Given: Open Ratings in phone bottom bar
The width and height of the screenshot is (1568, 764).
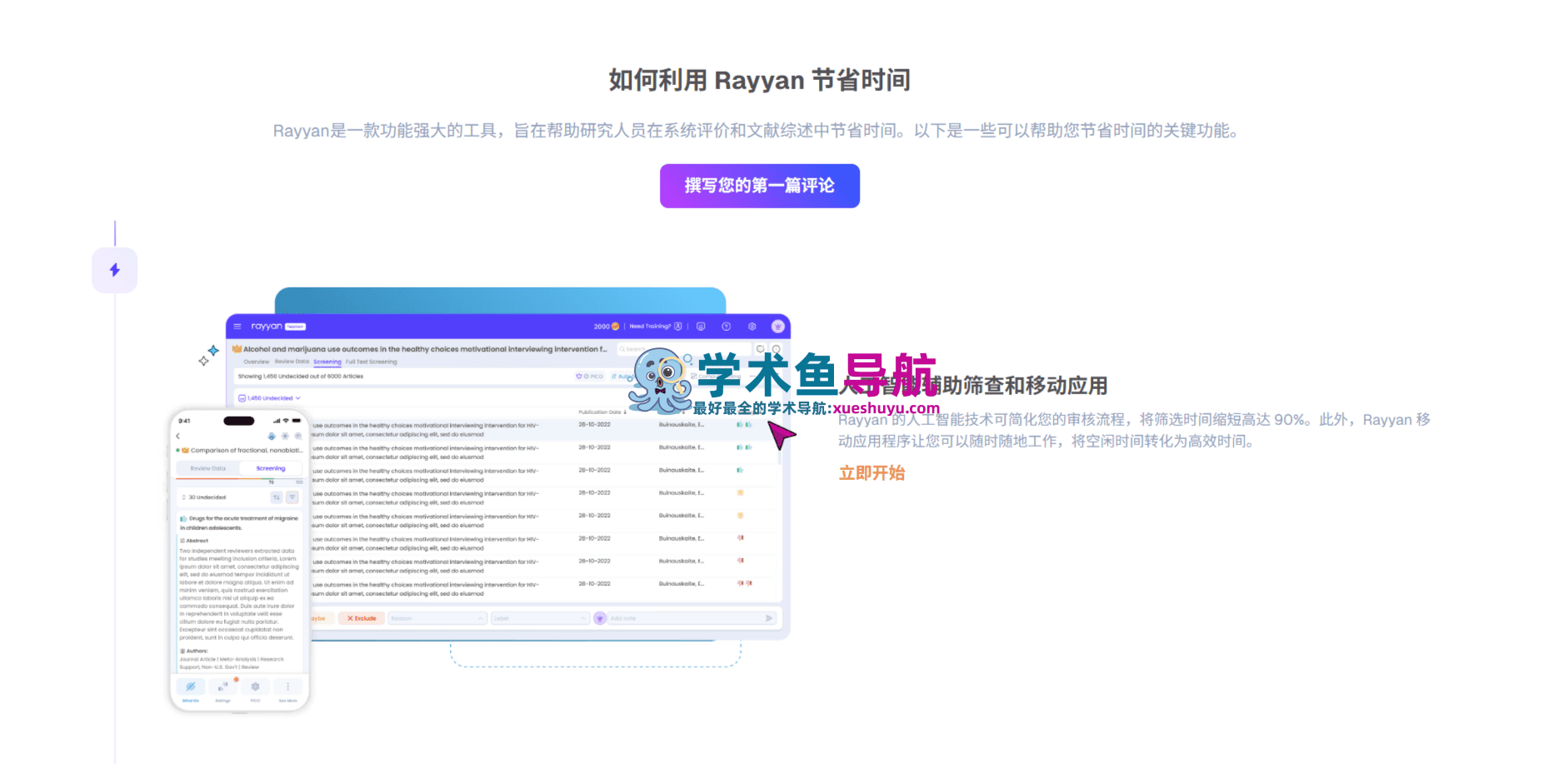Looking at the screenshot, I should (222, 690).
